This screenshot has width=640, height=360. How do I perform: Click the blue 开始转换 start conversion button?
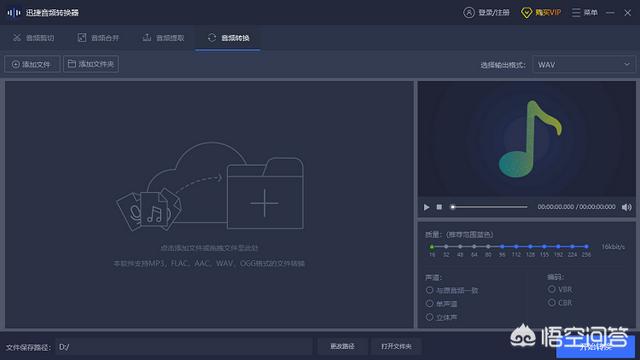tap(596, 347)
